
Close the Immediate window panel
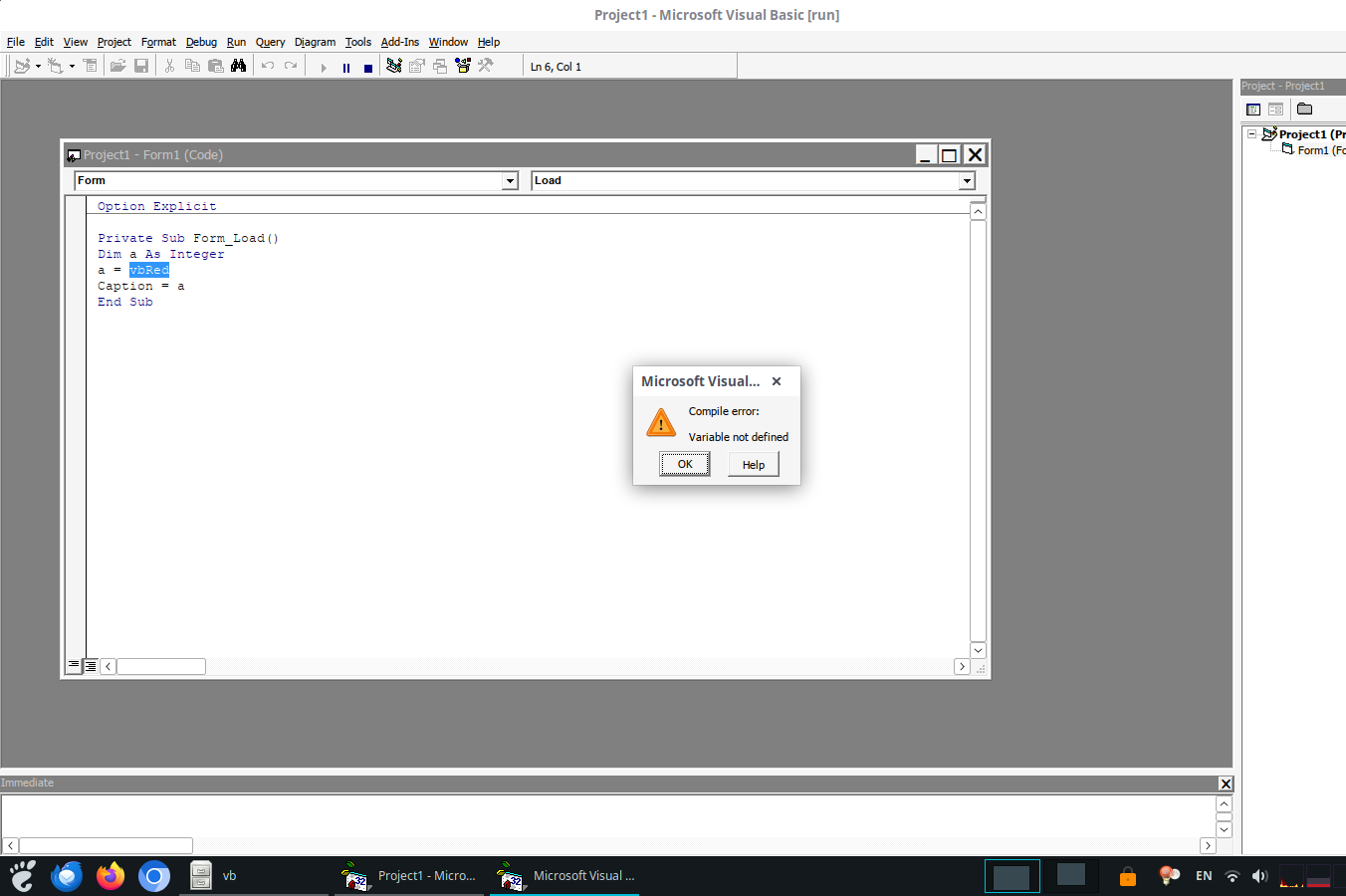1226,784
